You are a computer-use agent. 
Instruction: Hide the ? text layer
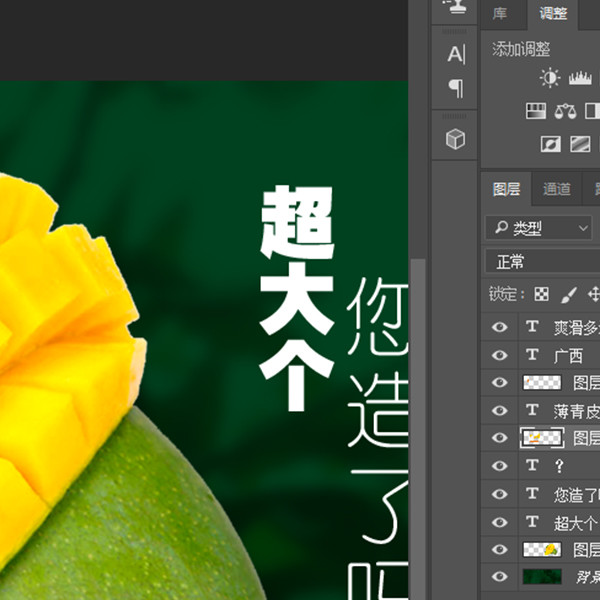(x=499, y=466)
